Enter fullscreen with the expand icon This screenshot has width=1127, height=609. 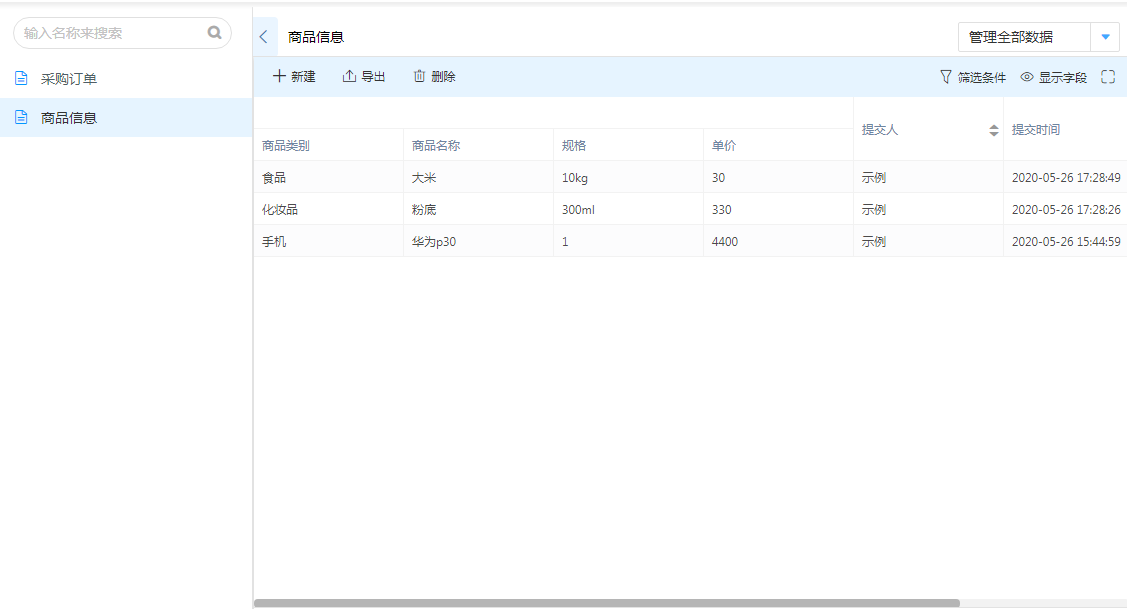click(x=1108, y=77)
